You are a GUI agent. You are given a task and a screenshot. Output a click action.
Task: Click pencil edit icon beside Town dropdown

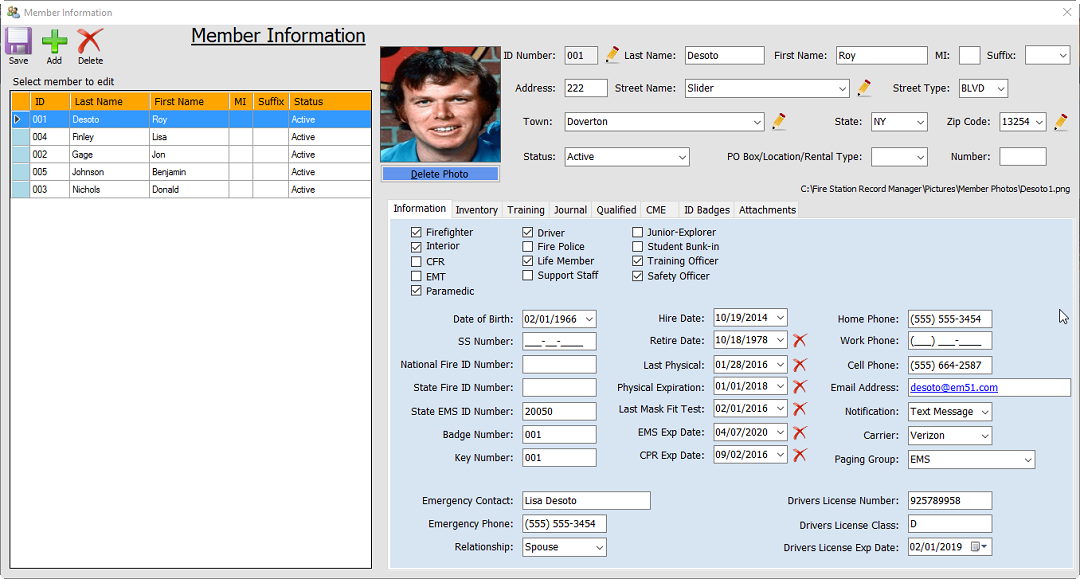click(779, 122)
